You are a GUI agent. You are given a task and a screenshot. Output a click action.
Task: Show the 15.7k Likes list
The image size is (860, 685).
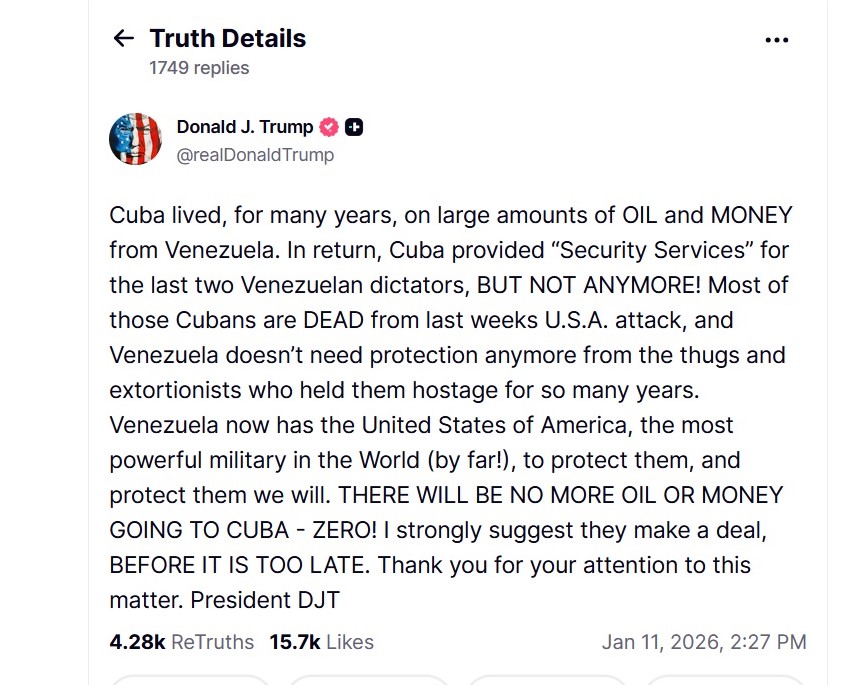(x=321, y=642)
